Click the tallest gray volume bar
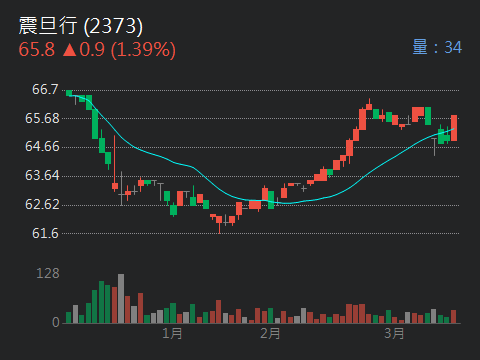This screenshot has width=480, height=360. point(121,299)
